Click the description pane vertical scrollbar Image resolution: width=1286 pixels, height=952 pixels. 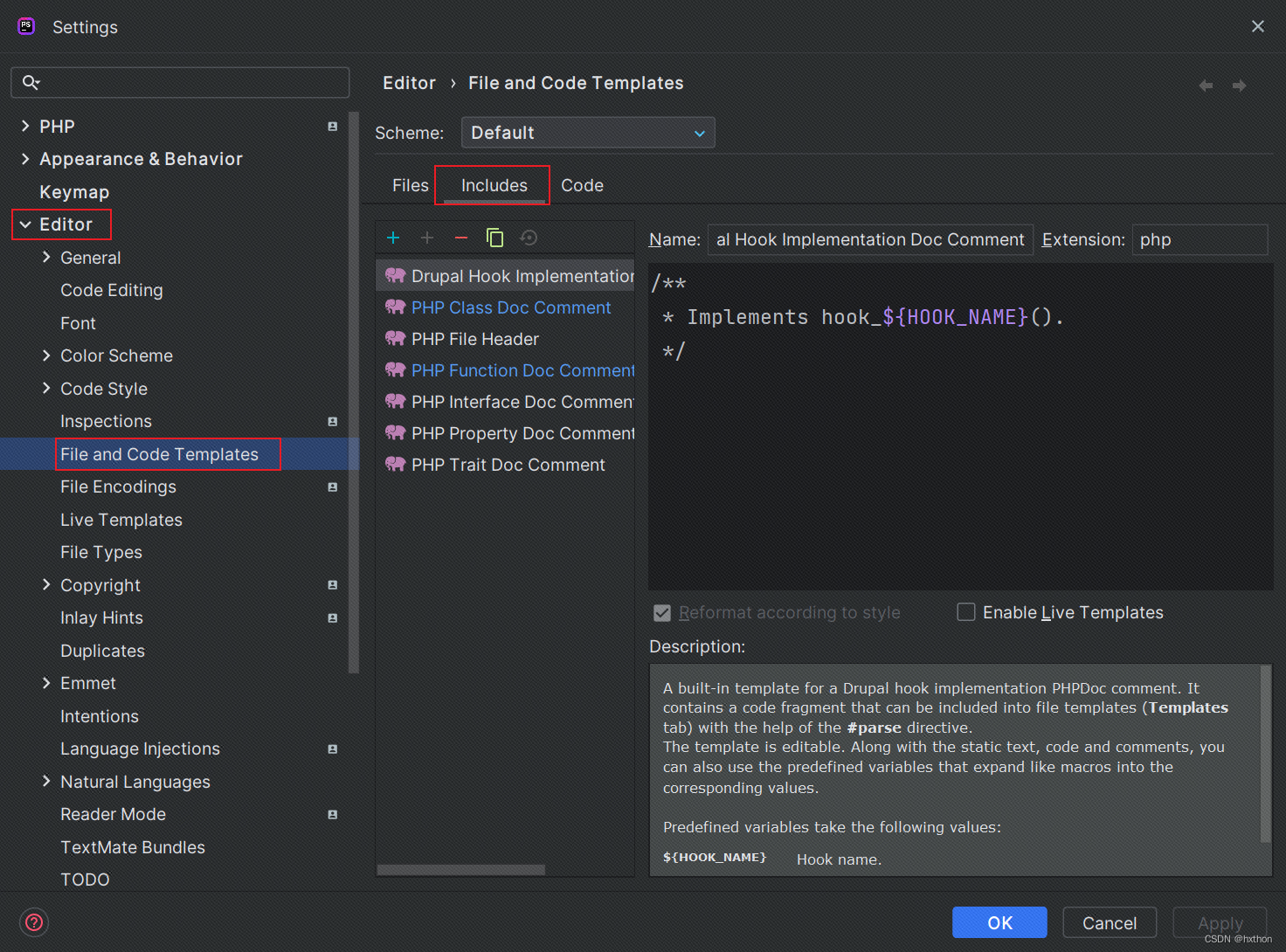tap(1265, 755)
